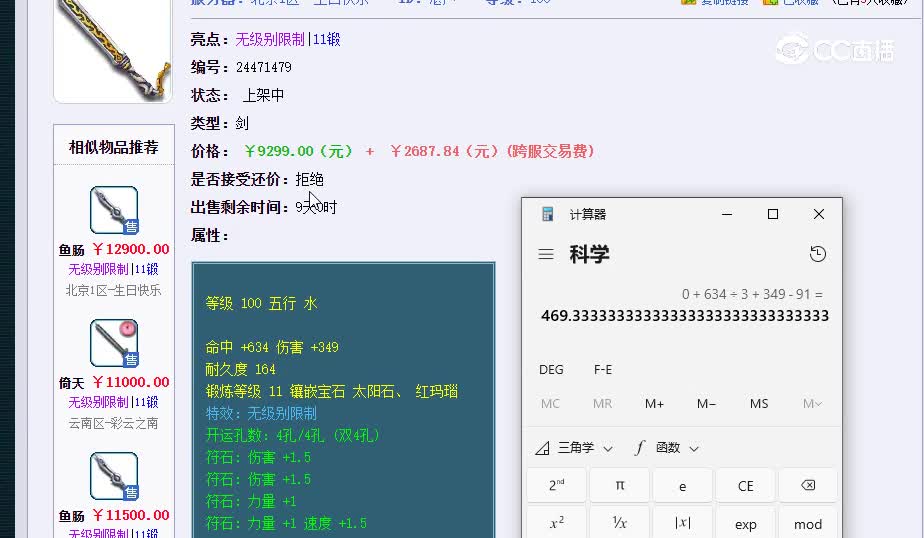Click the e constant key

click(x=682, y=485)
